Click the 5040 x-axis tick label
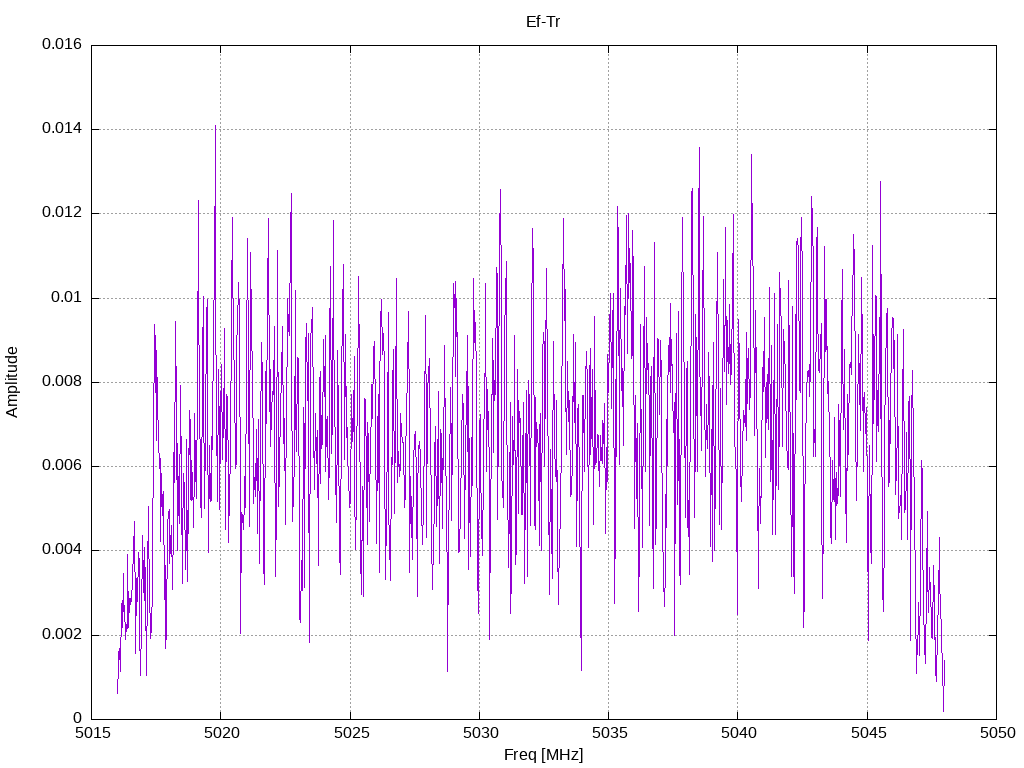The width and height of the screenshot is (1024, 768). (739, 733)
